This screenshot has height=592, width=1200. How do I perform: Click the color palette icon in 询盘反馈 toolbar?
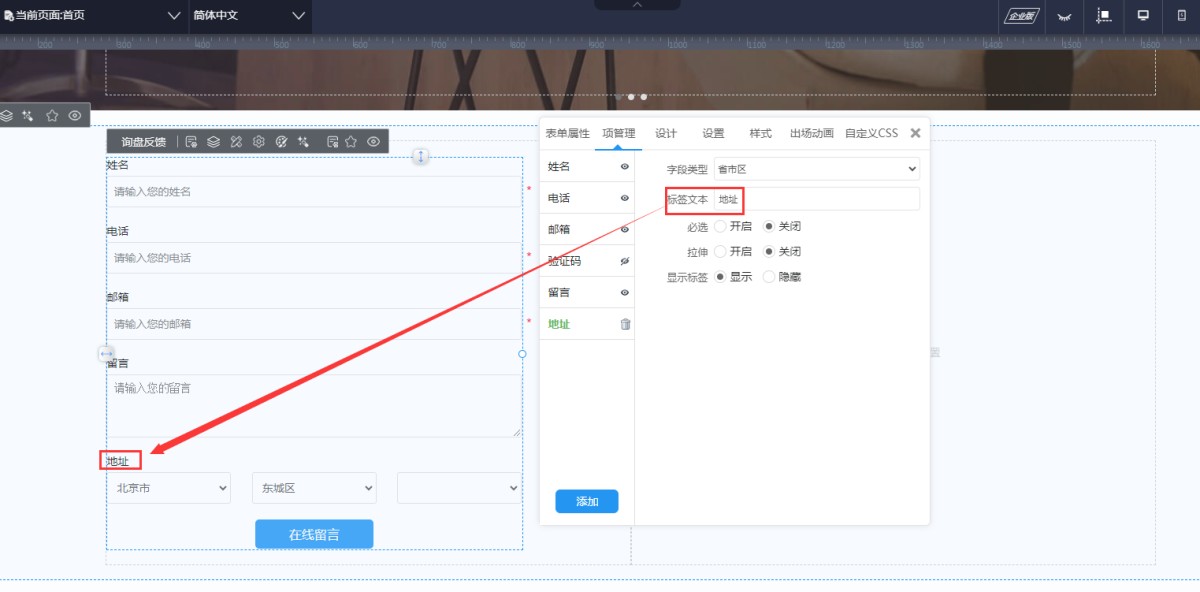[x=281, y=142]
